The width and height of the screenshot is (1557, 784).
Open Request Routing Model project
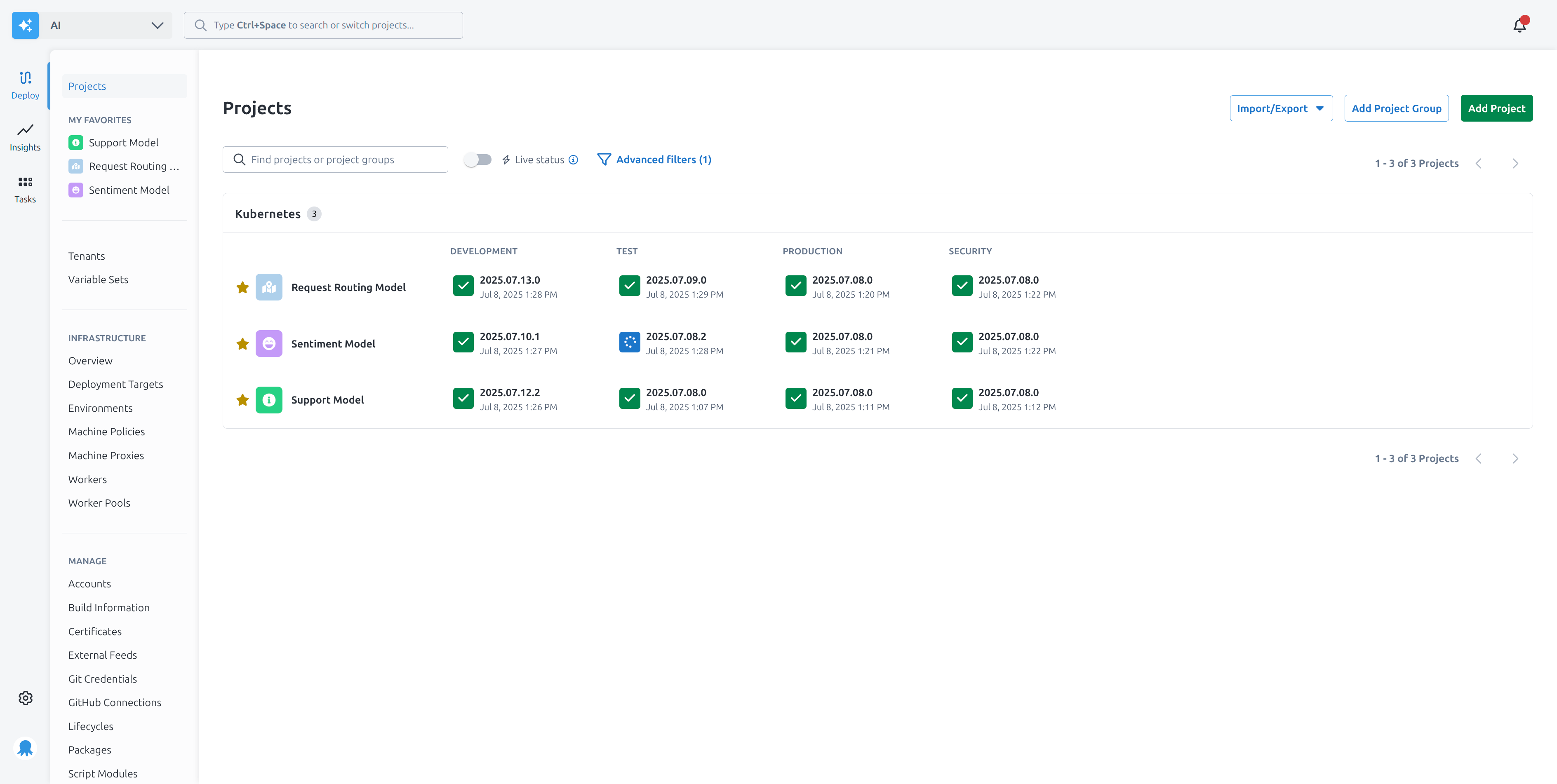(x=348, y=287)
